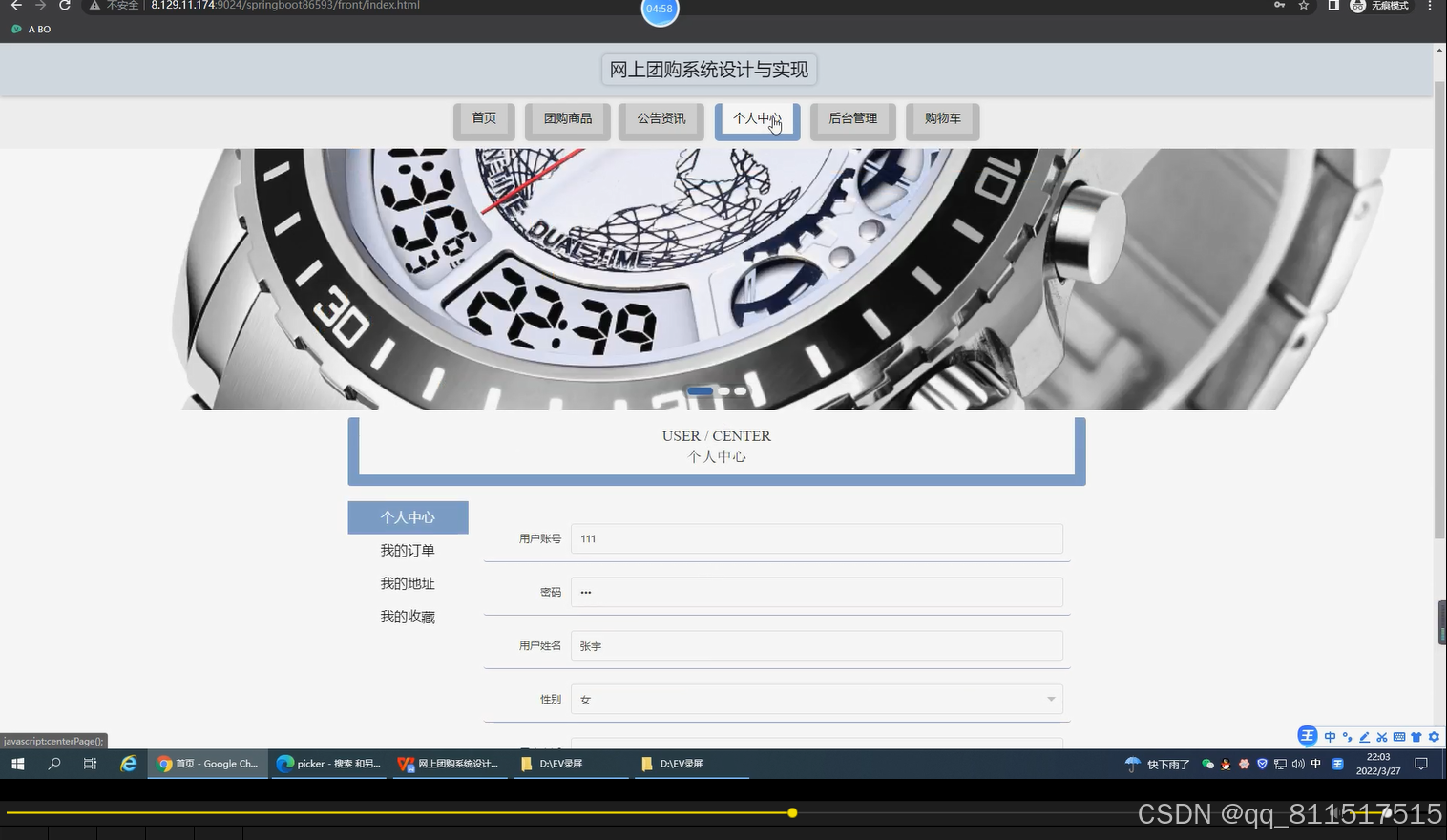The height and width of the screenshot is (840, 1447).
Task: Open the QQ penguin tray icon
Action: coord(1227,764)
